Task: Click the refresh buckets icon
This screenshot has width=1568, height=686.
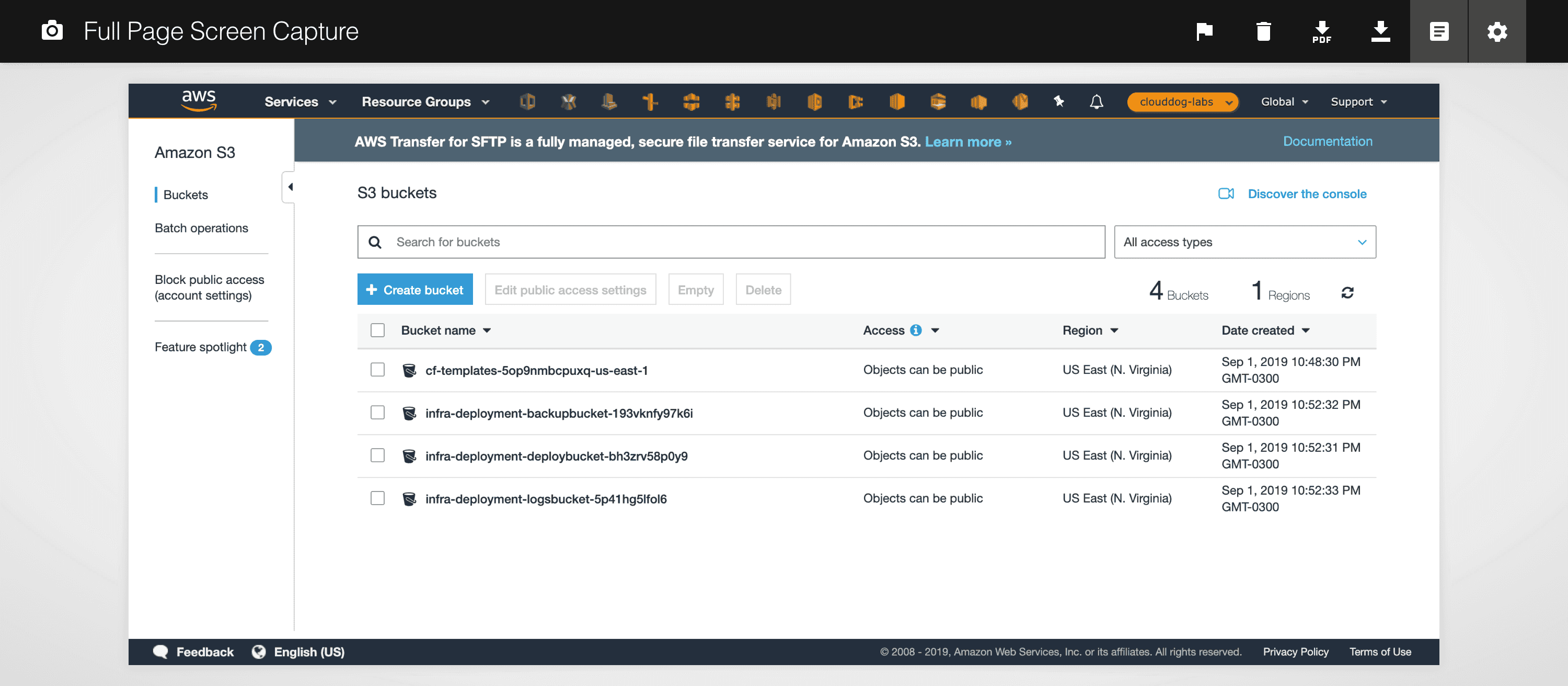Action: click(x=1347, y=293)
